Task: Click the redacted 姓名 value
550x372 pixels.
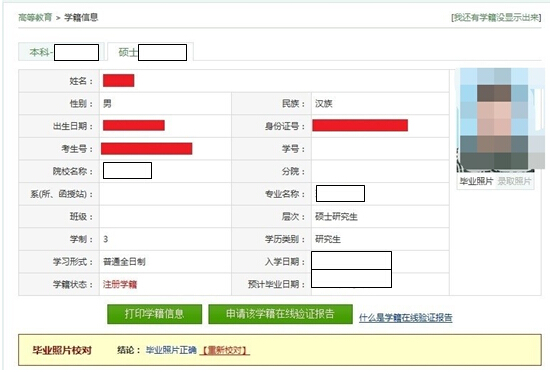Action: 119,80
